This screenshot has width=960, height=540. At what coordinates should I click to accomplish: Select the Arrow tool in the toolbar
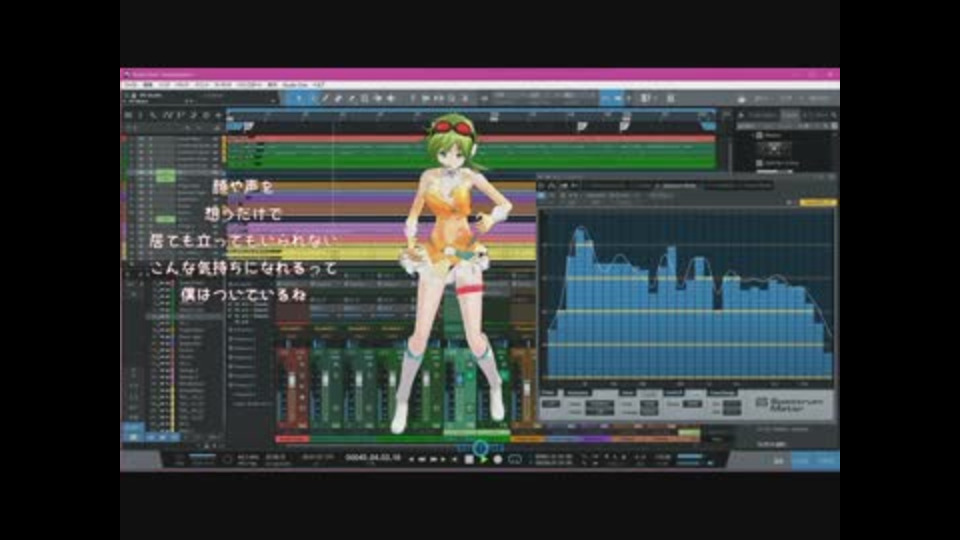pyautogui.click(x=299, y=98)
